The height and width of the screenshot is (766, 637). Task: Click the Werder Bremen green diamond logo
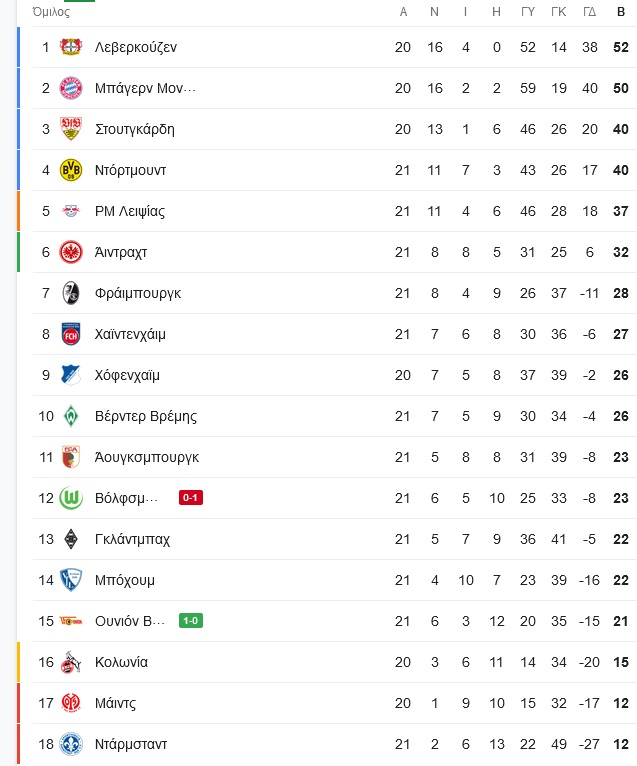[x=71, y=416]
